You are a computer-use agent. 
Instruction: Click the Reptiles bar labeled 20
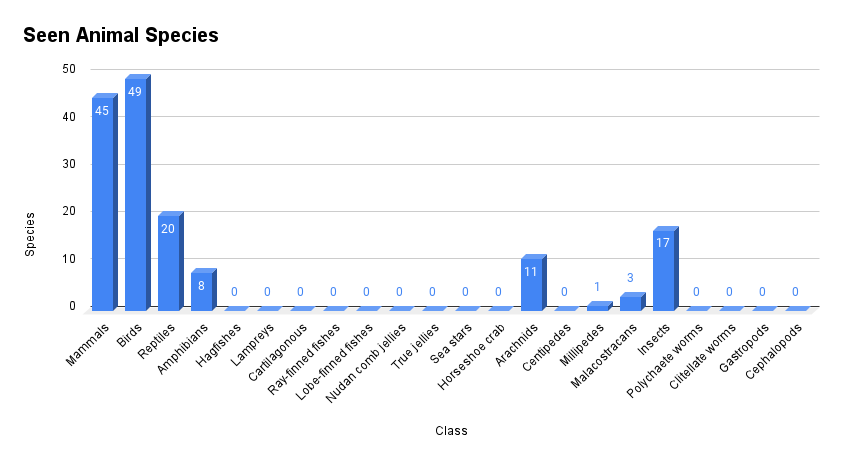tap(168, 262)
